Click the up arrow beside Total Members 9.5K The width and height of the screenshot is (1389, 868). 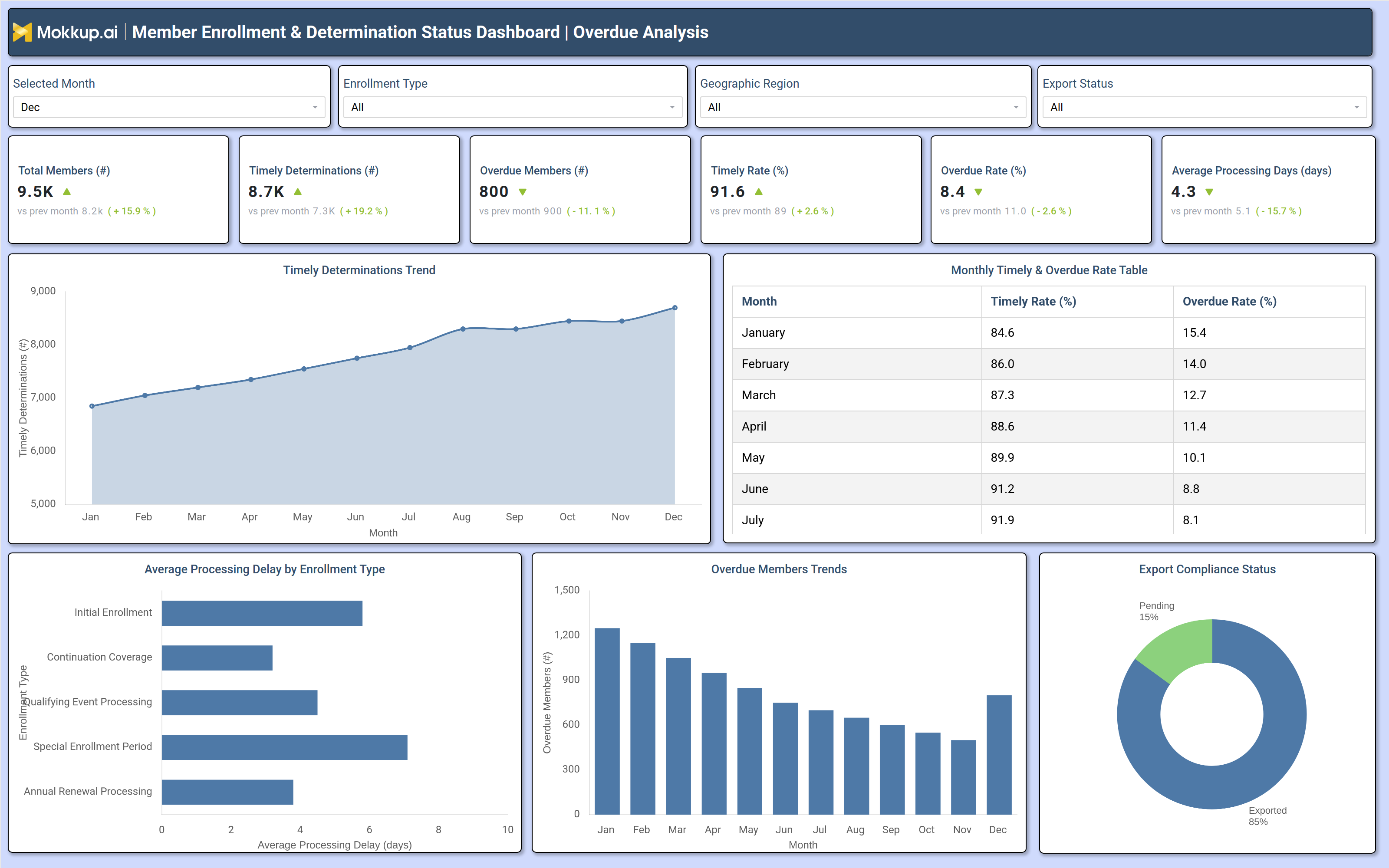pyautogui.click(x=66, y=192)
